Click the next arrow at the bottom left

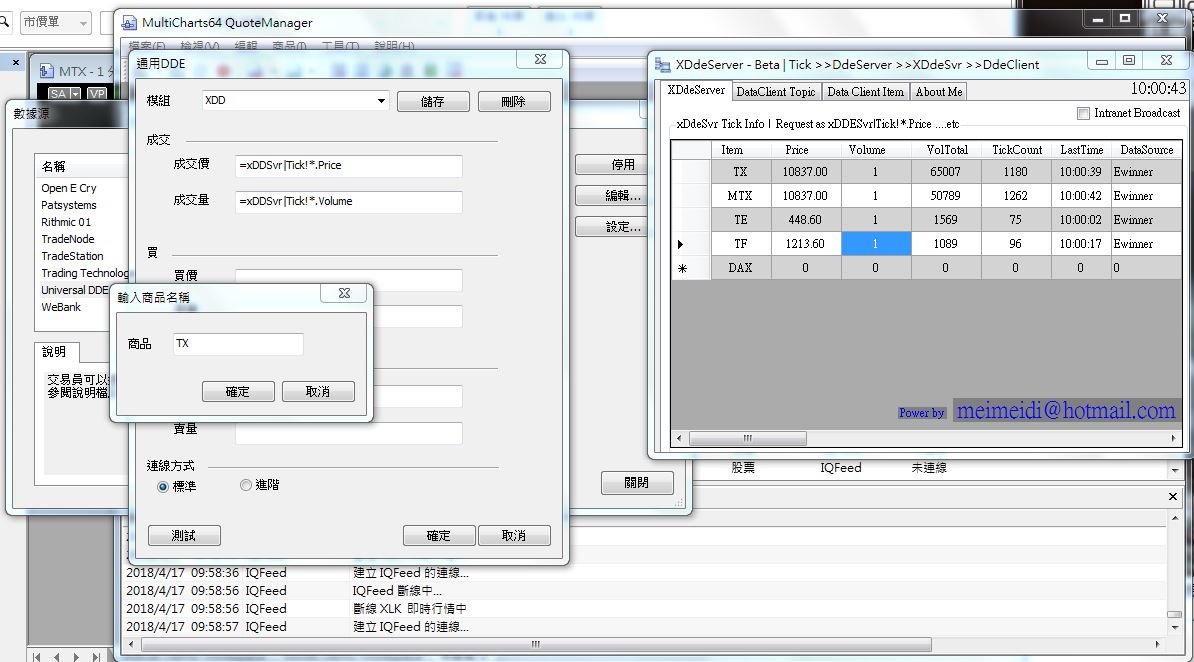76,657
